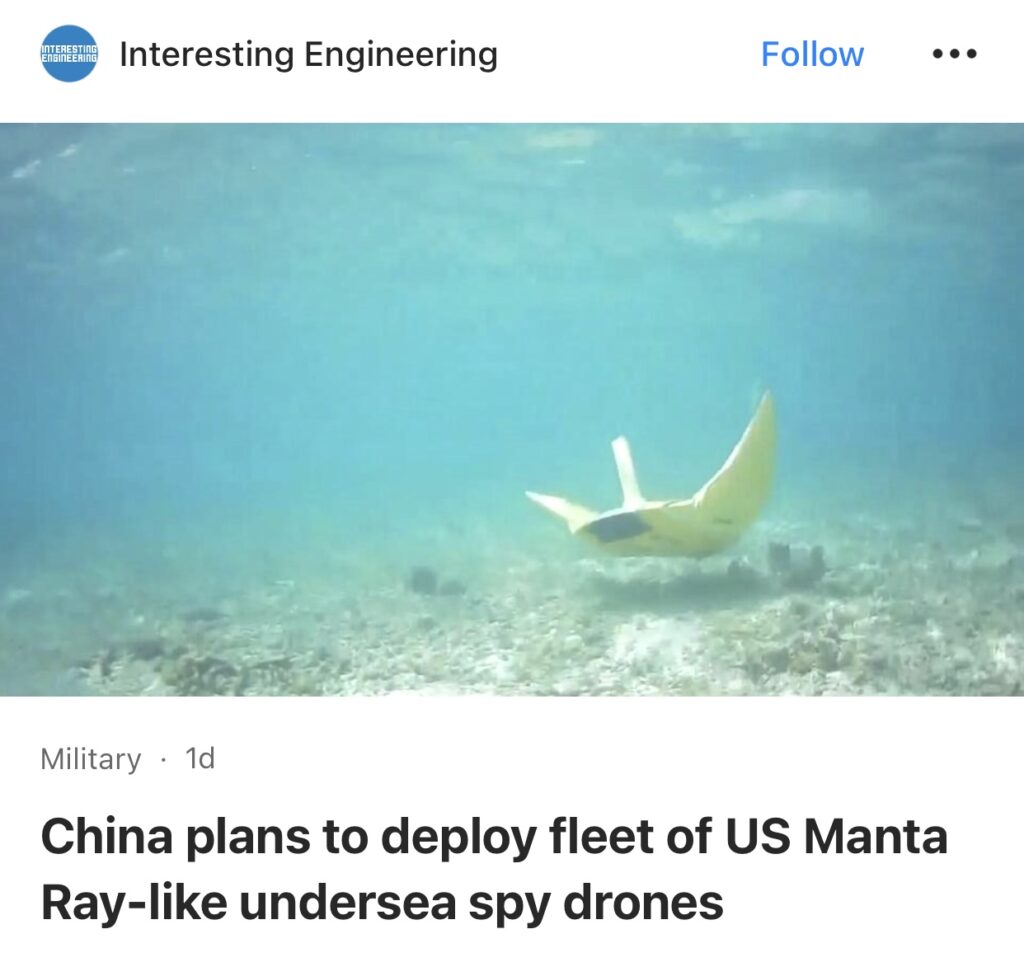Click "Ray-like undersea spy drones" headline line
This screenshot has width=1024, height=962.
coord(382,903)
